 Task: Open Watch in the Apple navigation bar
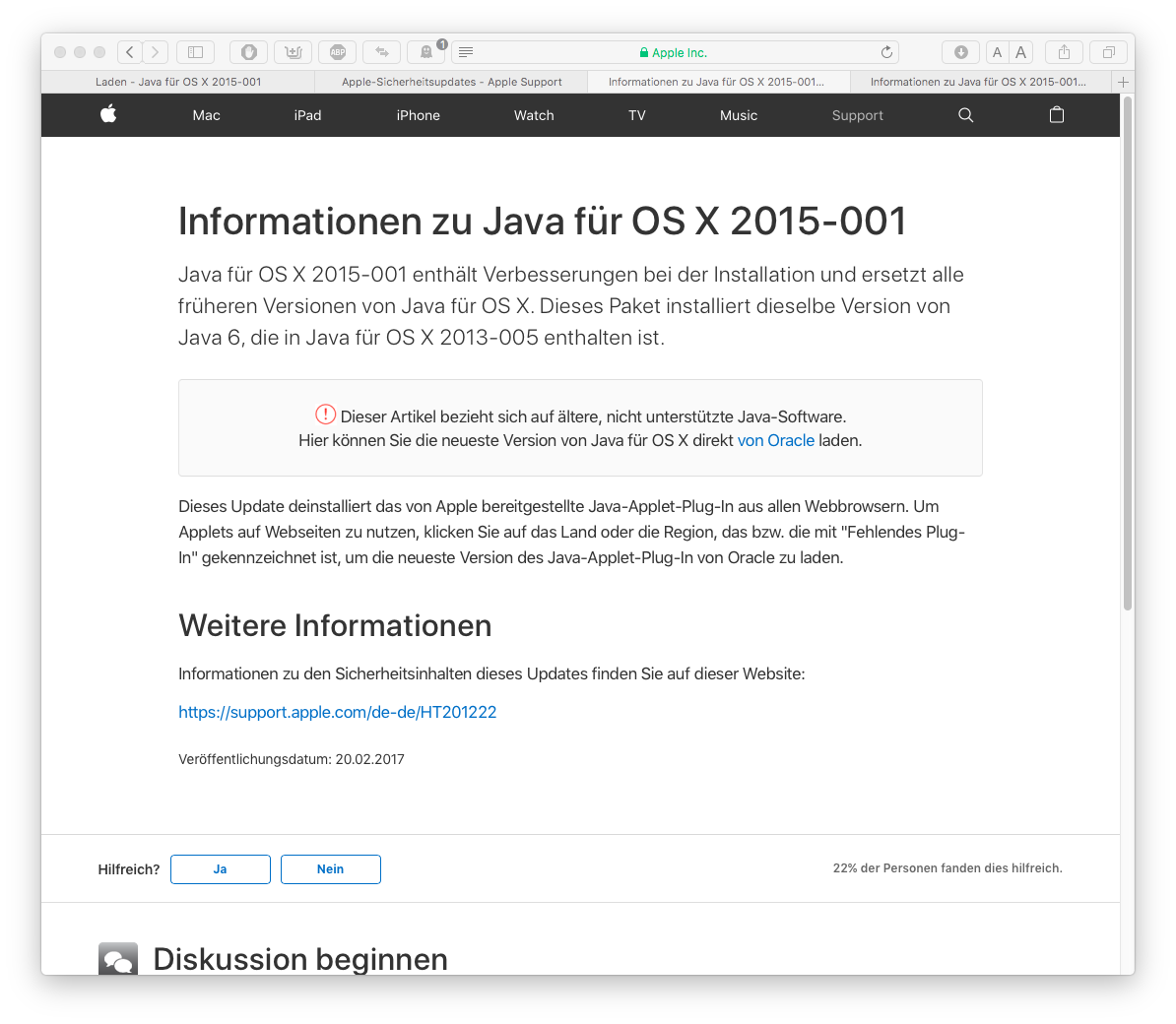534,115
